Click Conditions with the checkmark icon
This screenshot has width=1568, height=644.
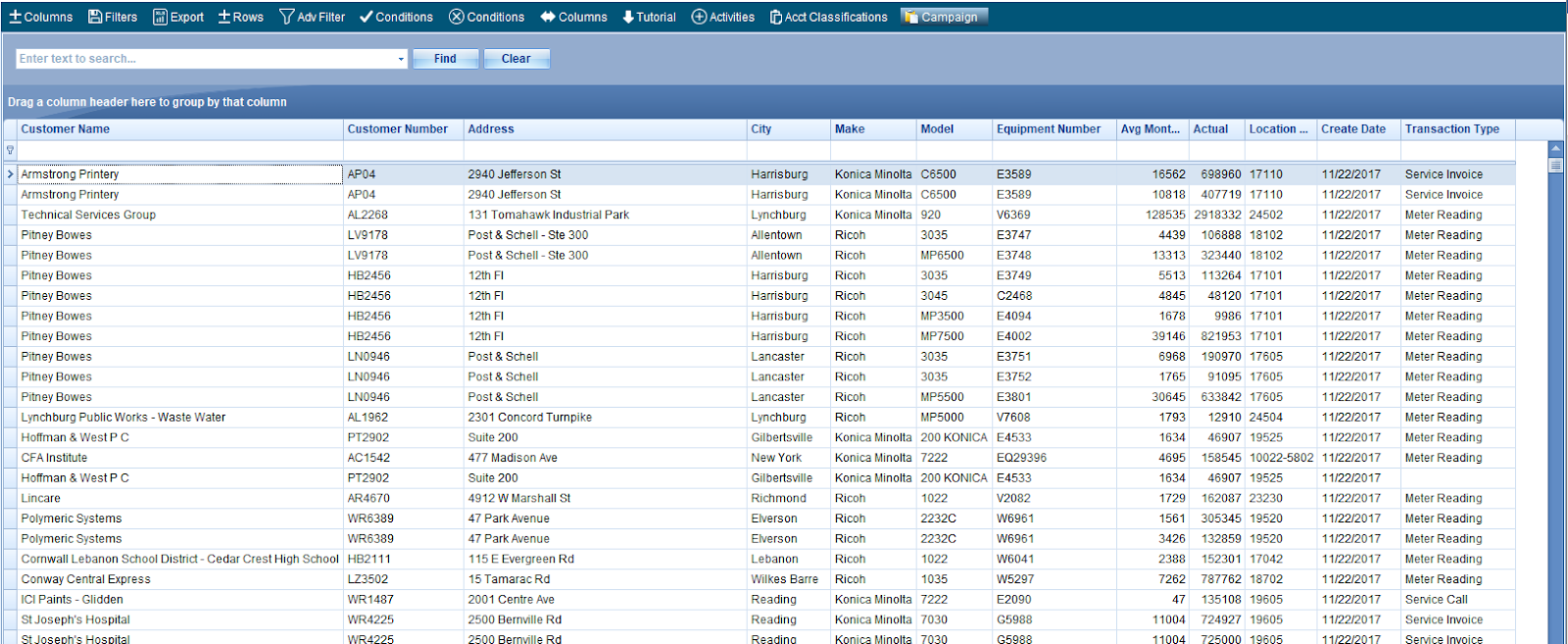click(x=396, y=17)
